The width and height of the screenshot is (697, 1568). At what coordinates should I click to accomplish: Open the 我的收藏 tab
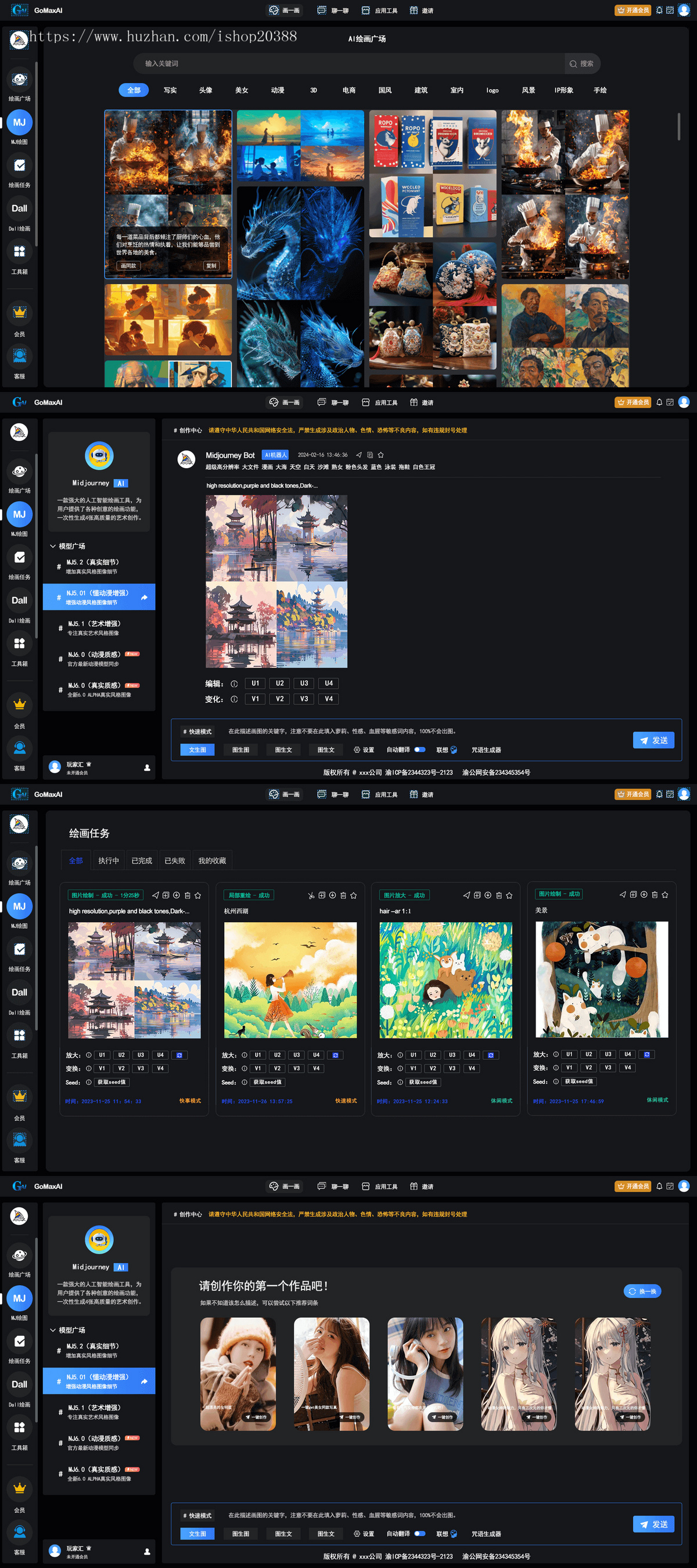(212, 861)
